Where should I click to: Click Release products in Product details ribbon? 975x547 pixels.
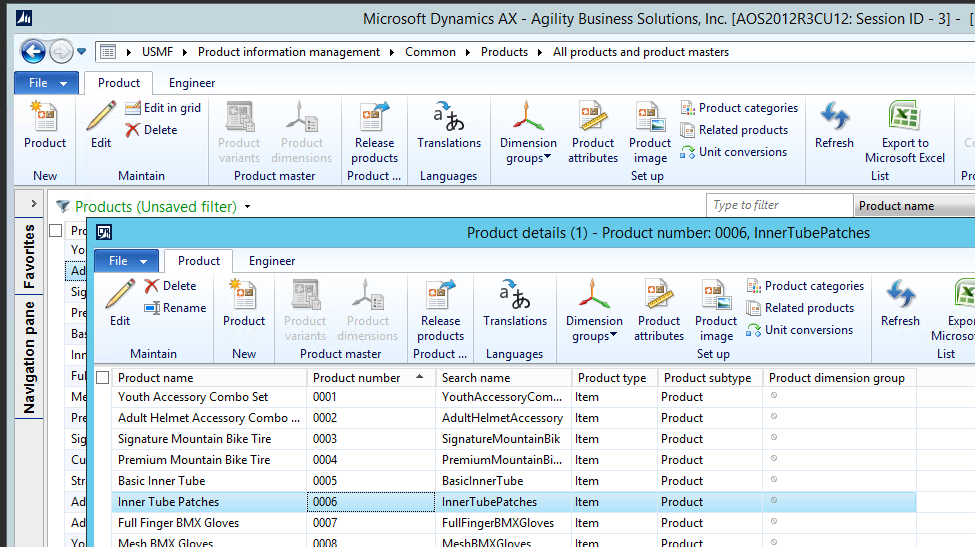(440, 310)
